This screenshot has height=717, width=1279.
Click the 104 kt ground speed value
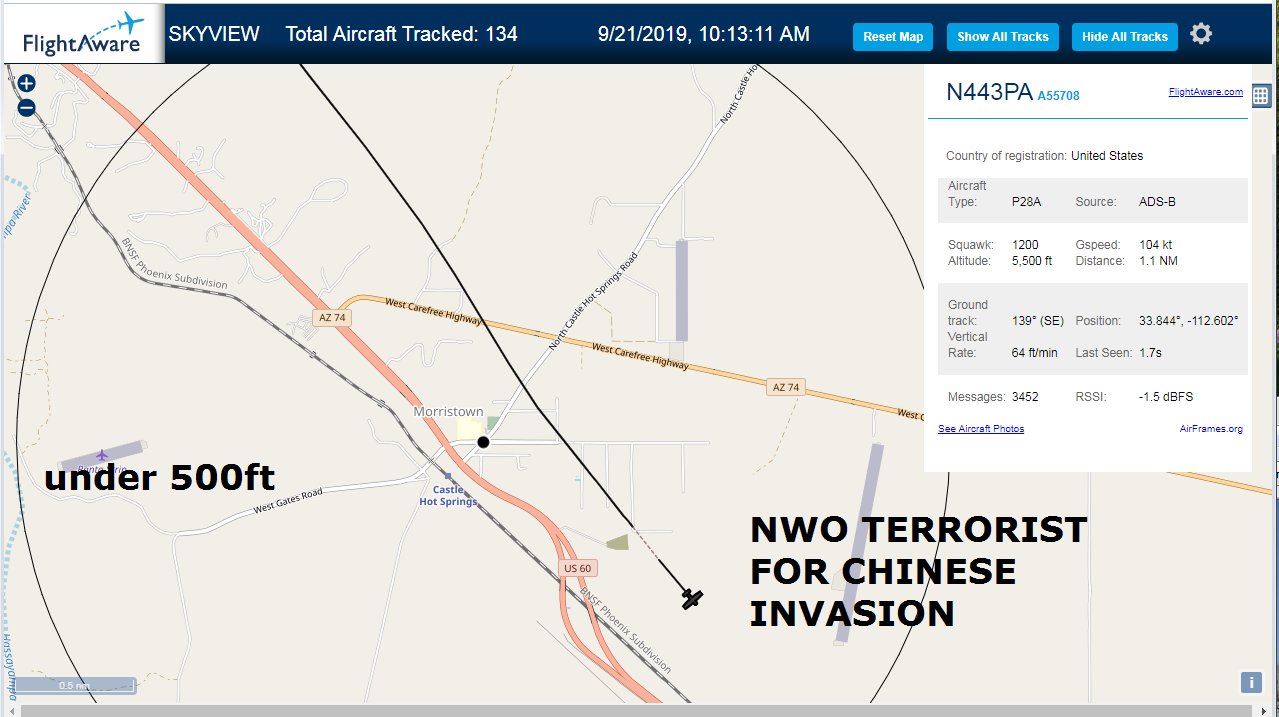pos(1155,245)
